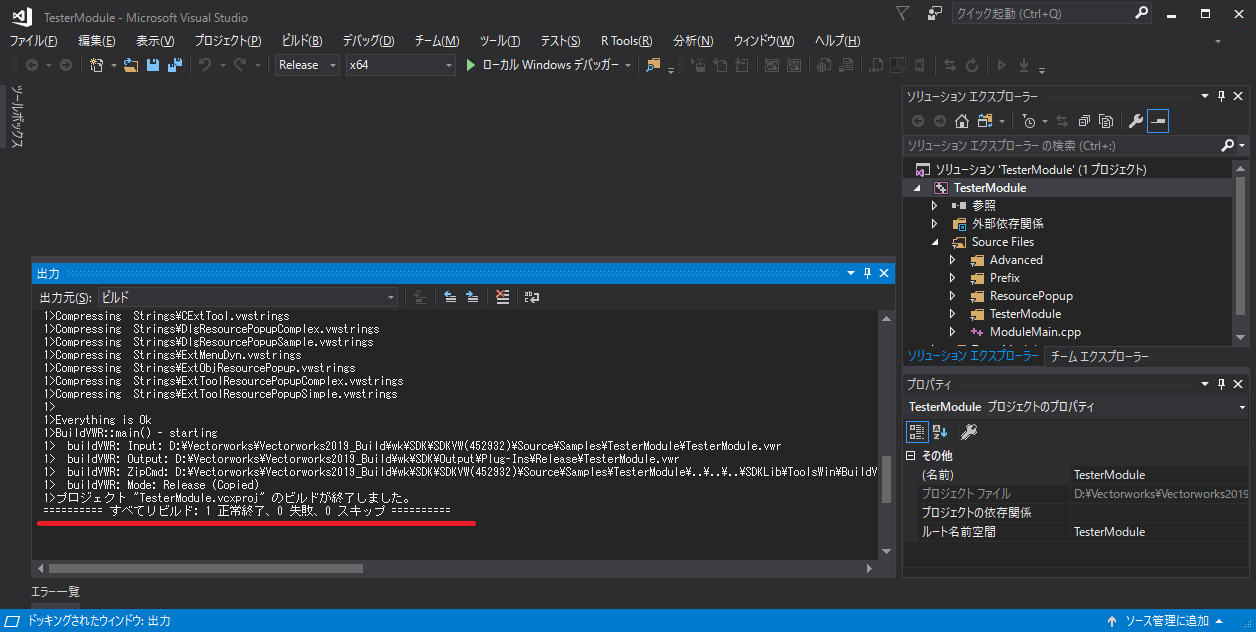Click the Output vertical scrollbar thumb
Screen dimensions: 1256x632
(x=885, y=481)
